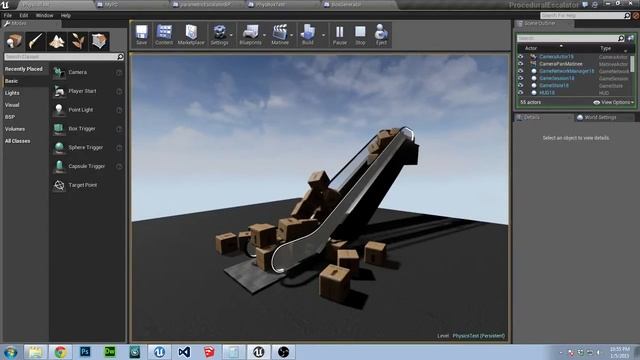Open the View Options dropdown
The image size is (640, 360).
[613, 102]
